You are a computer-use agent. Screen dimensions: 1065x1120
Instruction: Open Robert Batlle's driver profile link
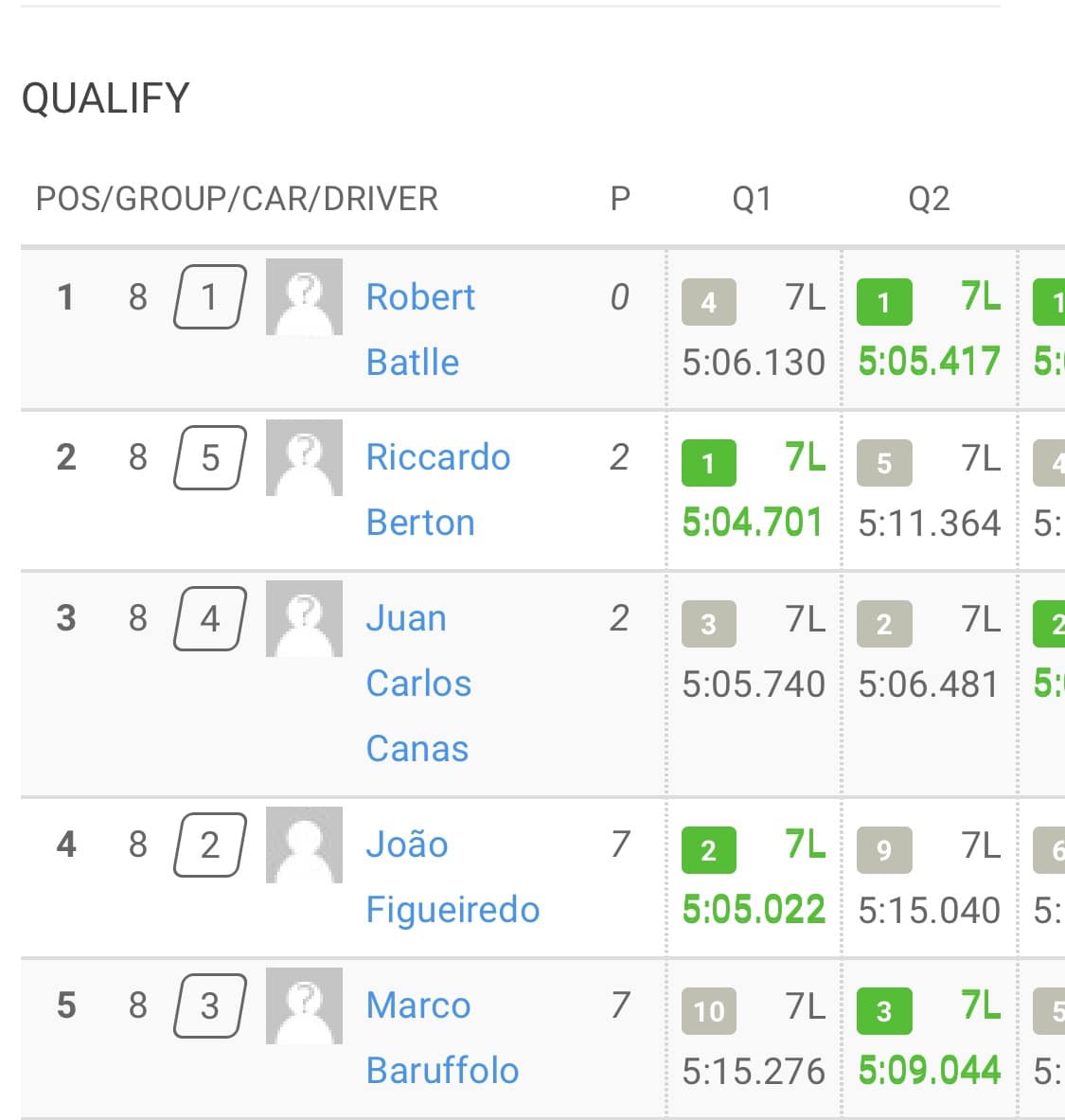(420, 329)
